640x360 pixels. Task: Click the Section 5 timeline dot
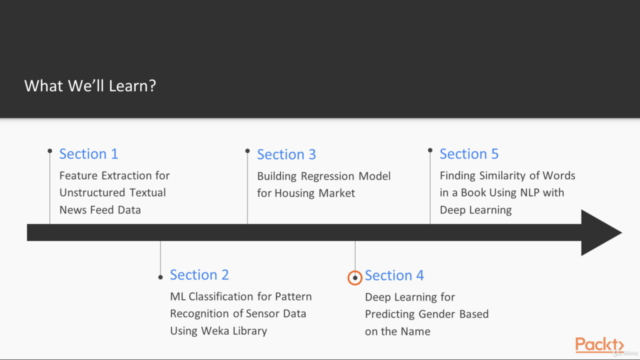point(430,151)
